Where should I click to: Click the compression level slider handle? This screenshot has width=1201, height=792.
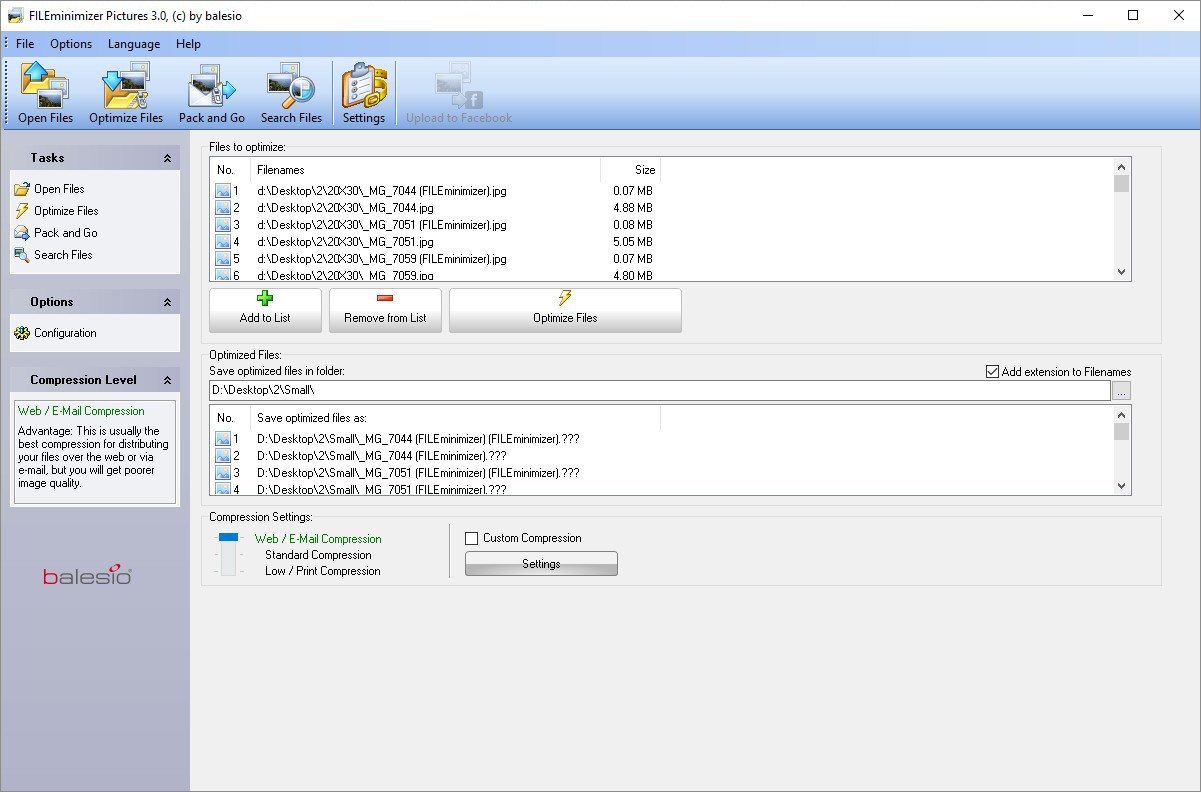tap(229, 537)
